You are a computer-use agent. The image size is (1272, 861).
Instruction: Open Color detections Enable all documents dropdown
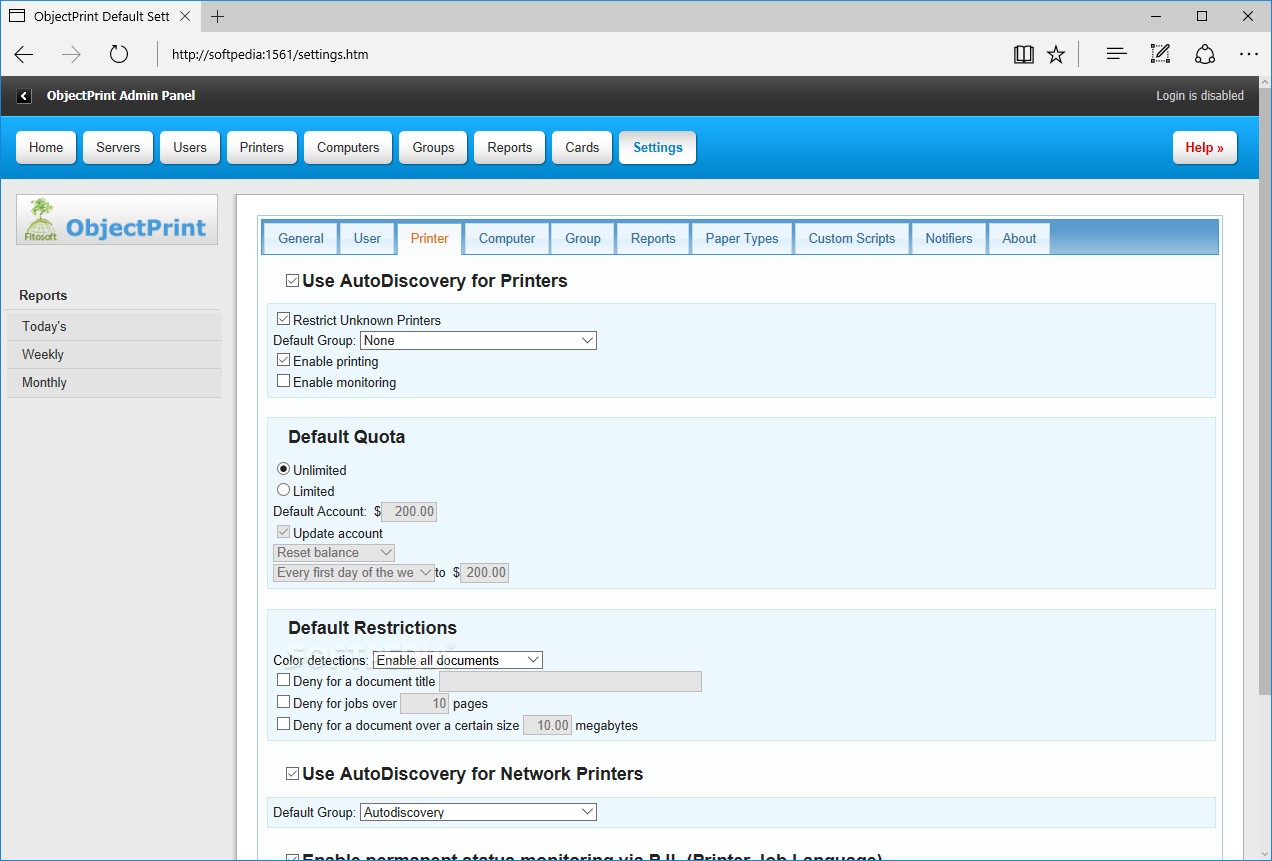pyautogui.click(x=458, y=660)
